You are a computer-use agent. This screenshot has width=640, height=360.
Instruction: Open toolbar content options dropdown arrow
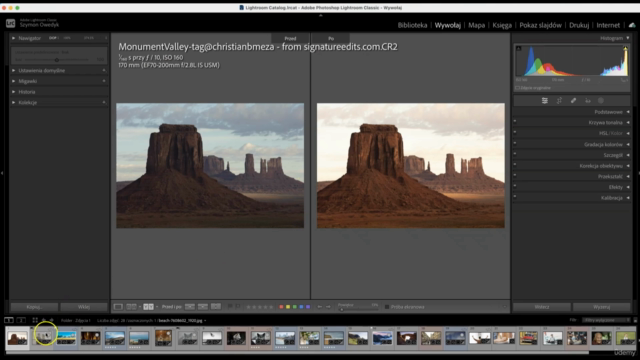point(504,307)
